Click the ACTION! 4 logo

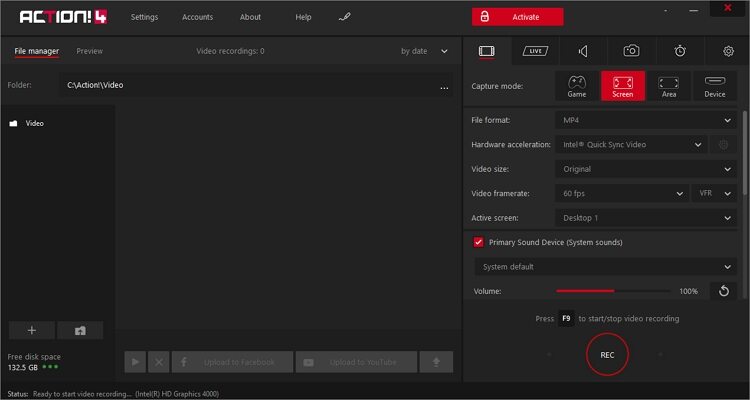coord(63,17)
